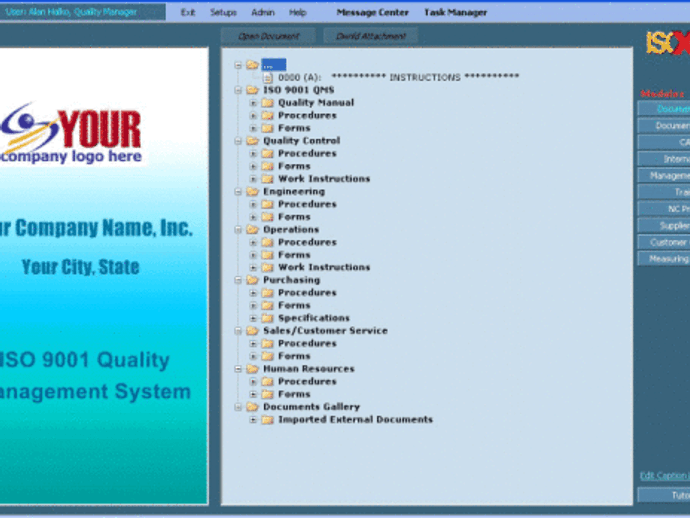Click the Quality Control folder icon

(x=252, y=141)
